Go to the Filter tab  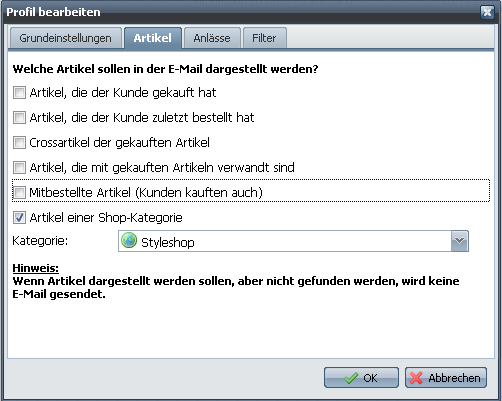tap(264, 38)
